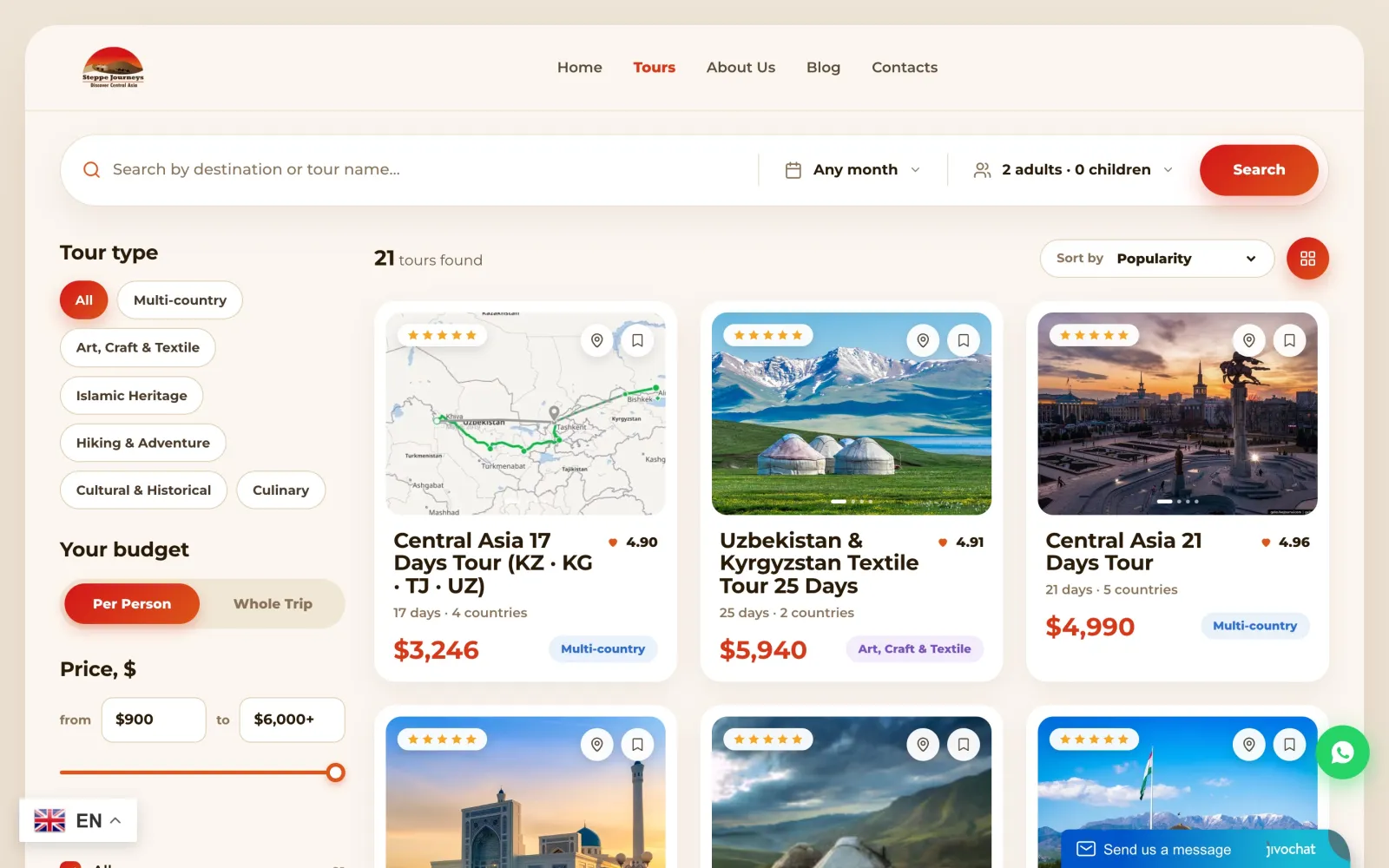This screenshot has height=868, width=1389.
Task: Click the Steppe Journeys logo
Action: point(113,68)
